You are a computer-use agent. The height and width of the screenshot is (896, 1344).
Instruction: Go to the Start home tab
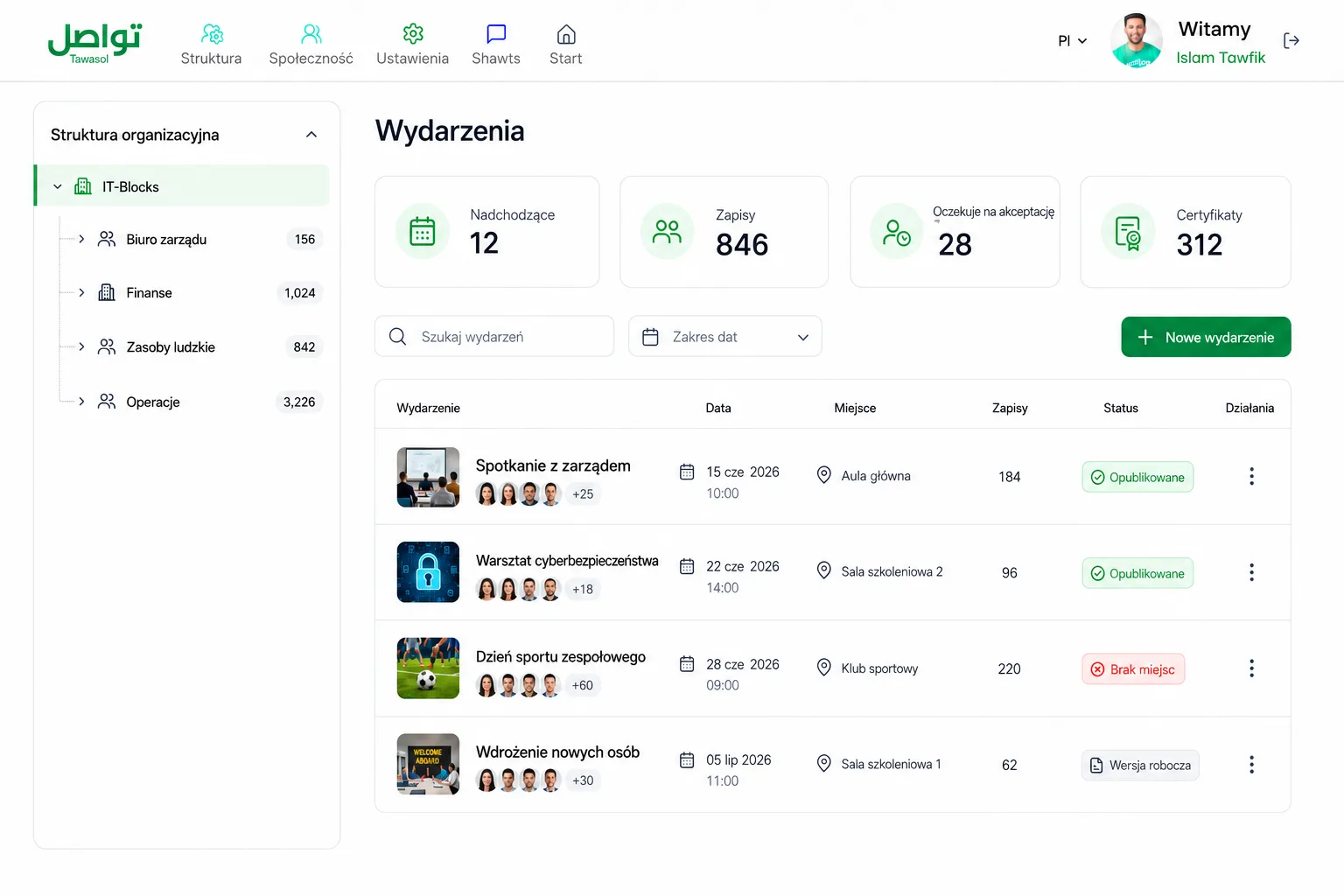point(566,45)
